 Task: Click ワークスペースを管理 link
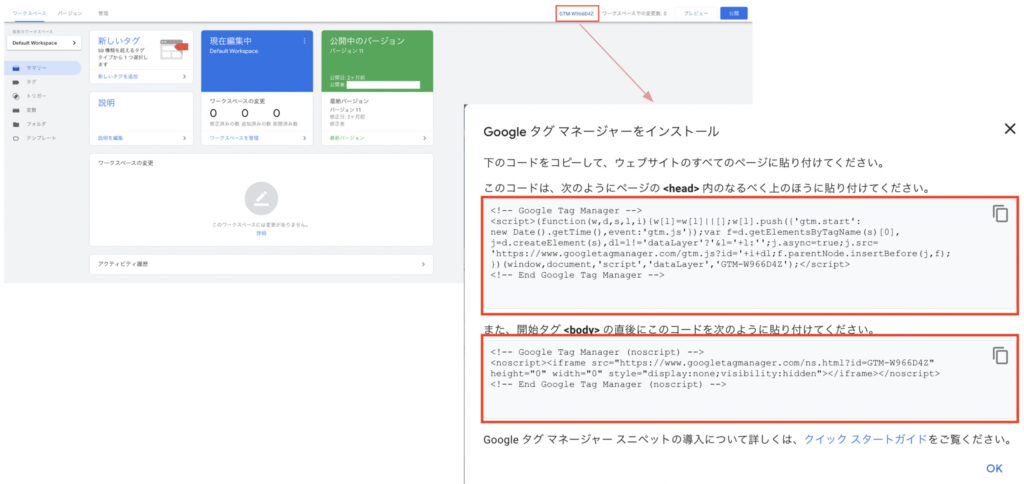coord(234,138)
